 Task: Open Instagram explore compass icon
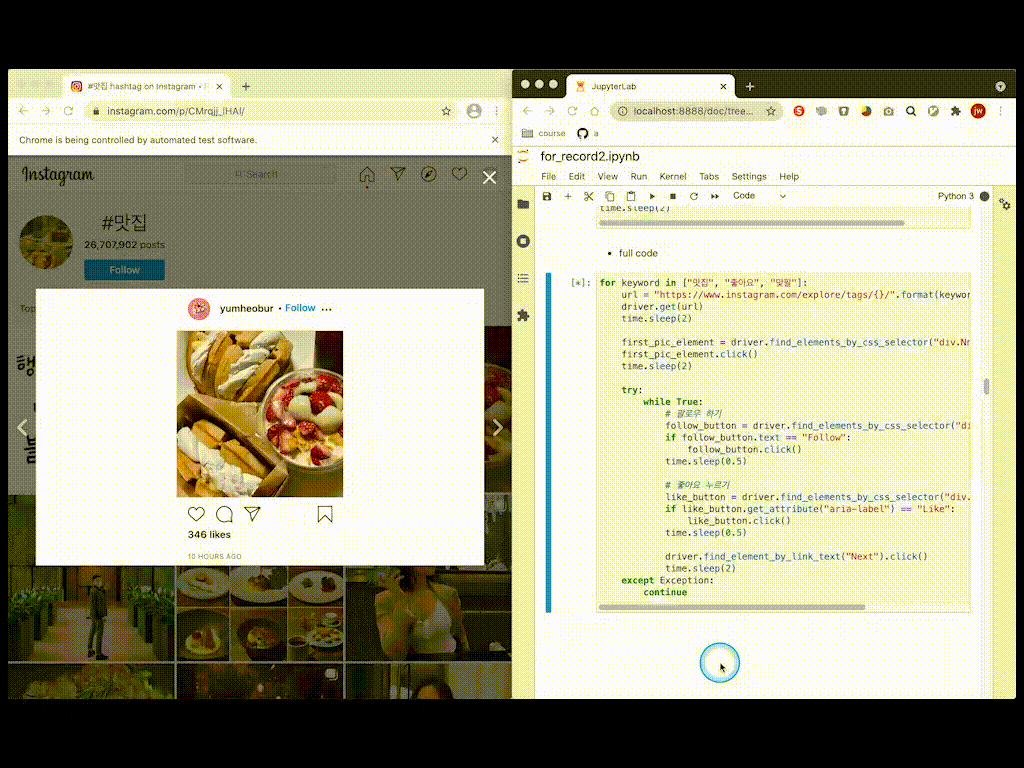tap(428, 174)
